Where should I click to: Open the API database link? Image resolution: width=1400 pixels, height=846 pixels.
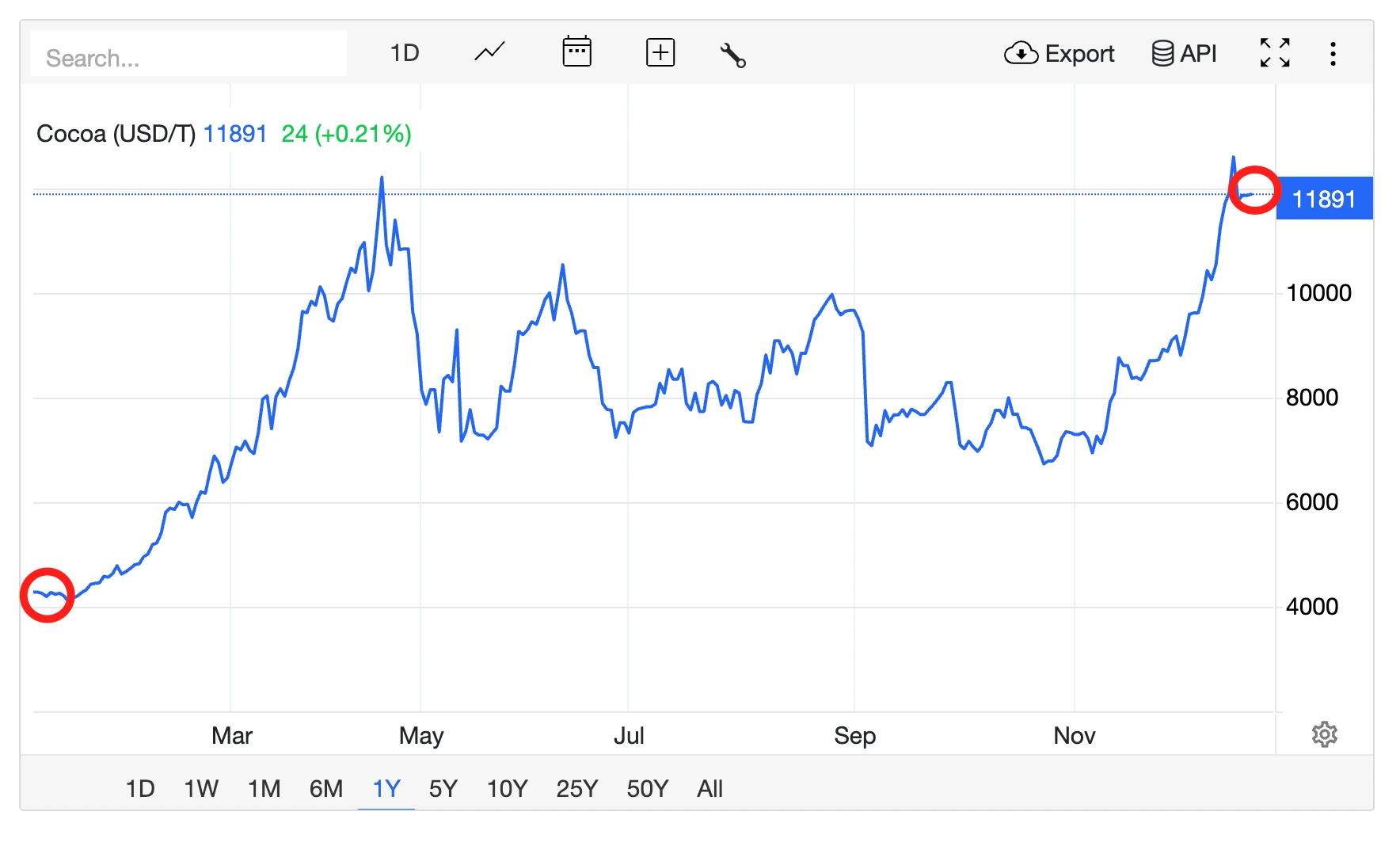click(x=1184, y=54)
